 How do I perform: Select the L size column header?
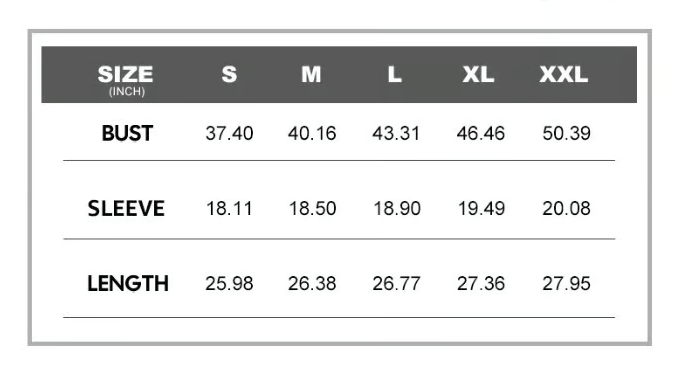tap(395, 74)
